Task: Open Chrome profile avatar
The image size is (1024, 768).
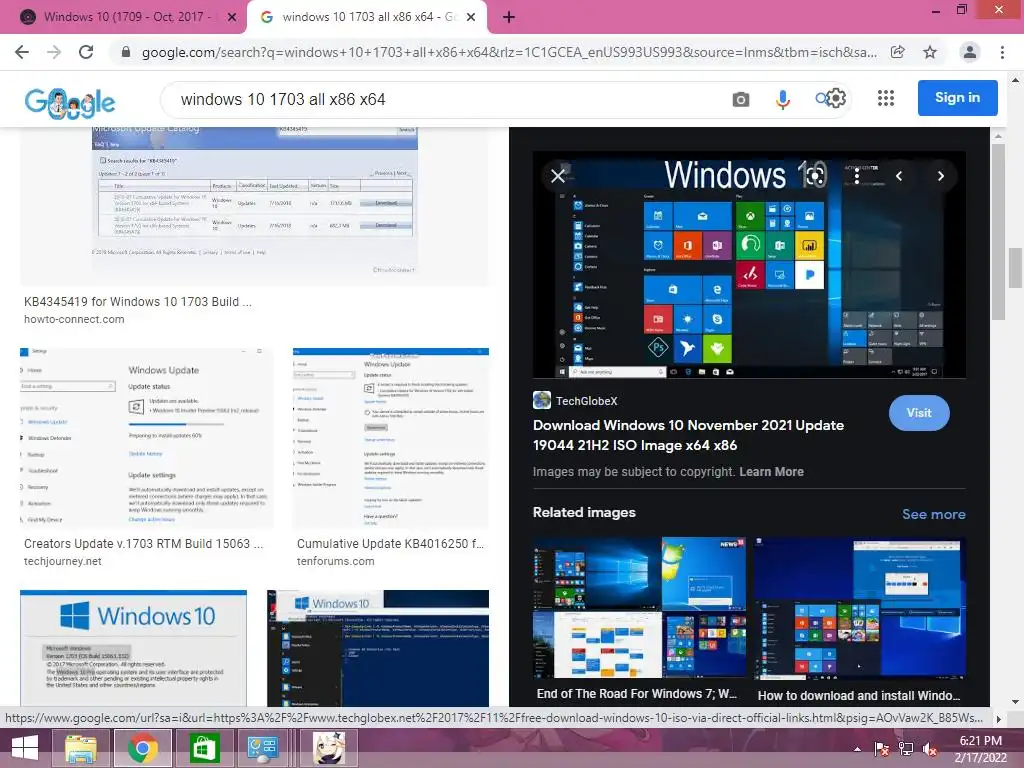Action: tap(970, 52)
